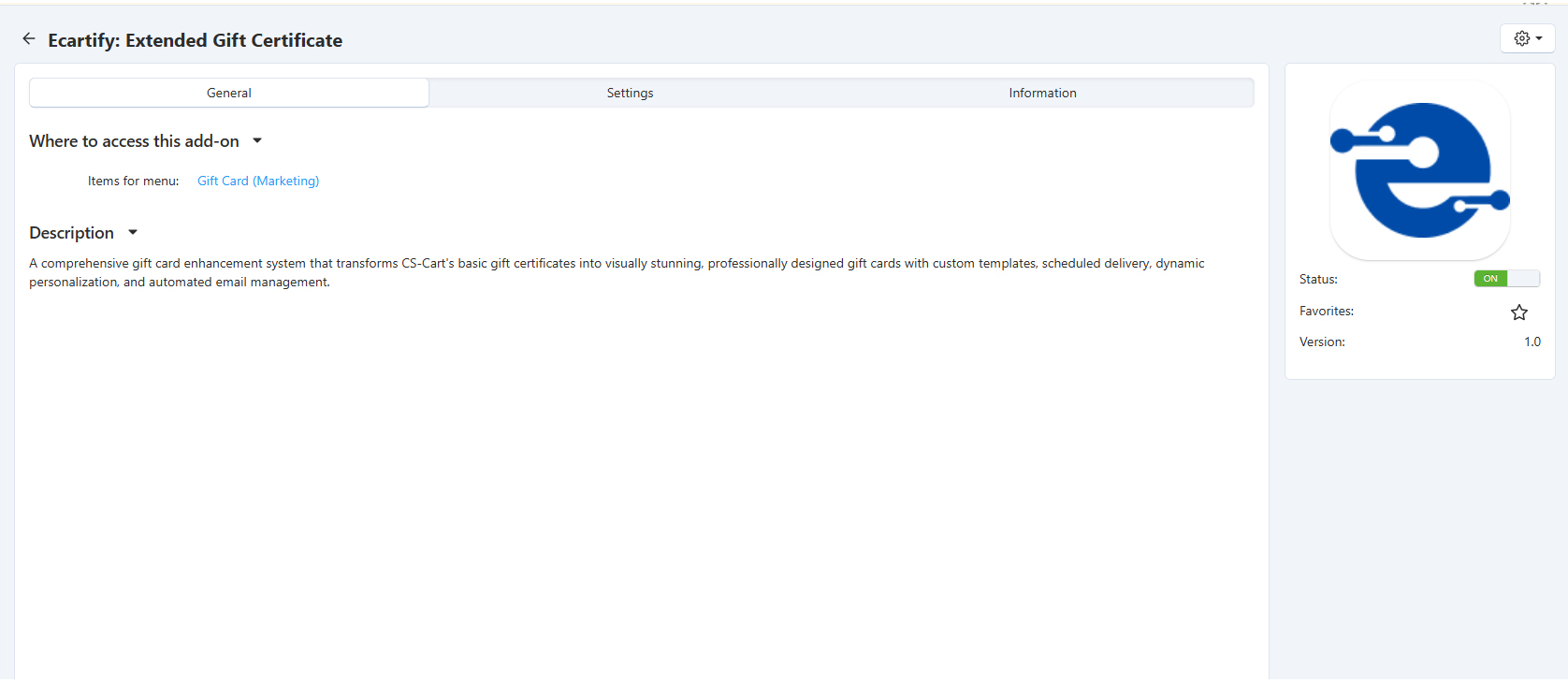Click the page title 'Ecartify: Extended Gift Certificate'
Viewport: 1568px width, 683px height.
tap(195, 40)
